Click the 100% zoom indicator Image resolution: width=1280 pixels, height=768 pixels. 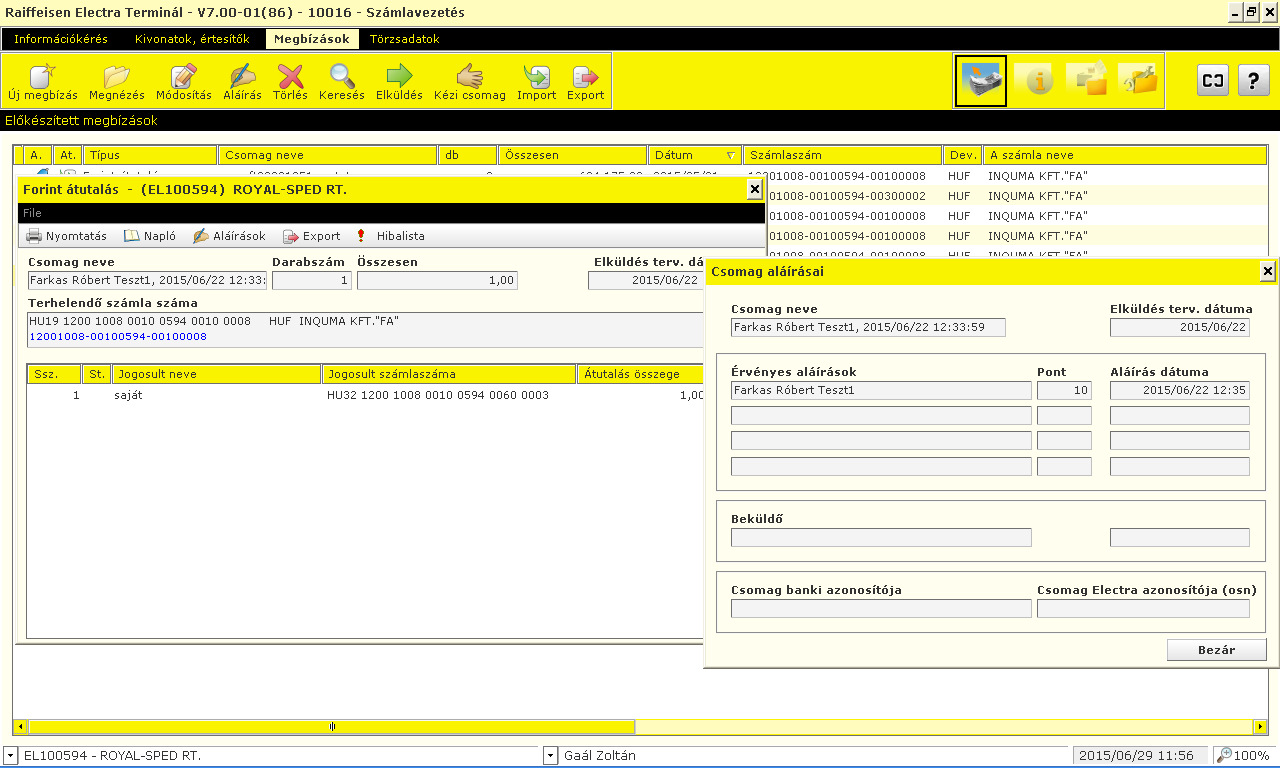coord(1243,756)
